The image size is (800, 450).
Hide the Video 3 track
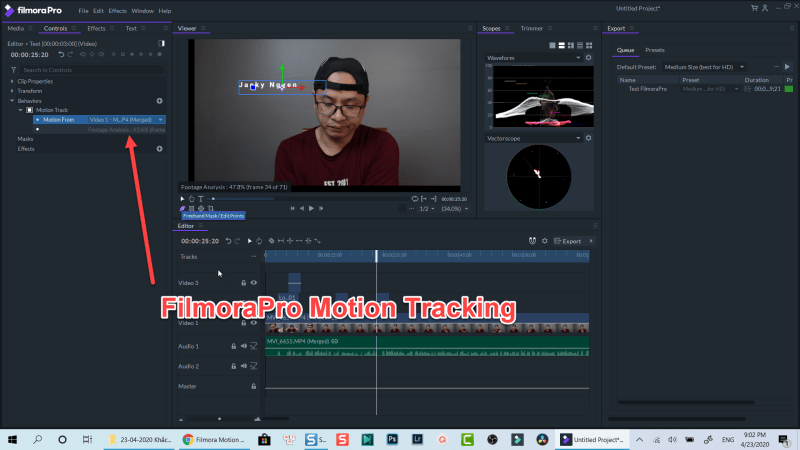(x=253, y=283)
